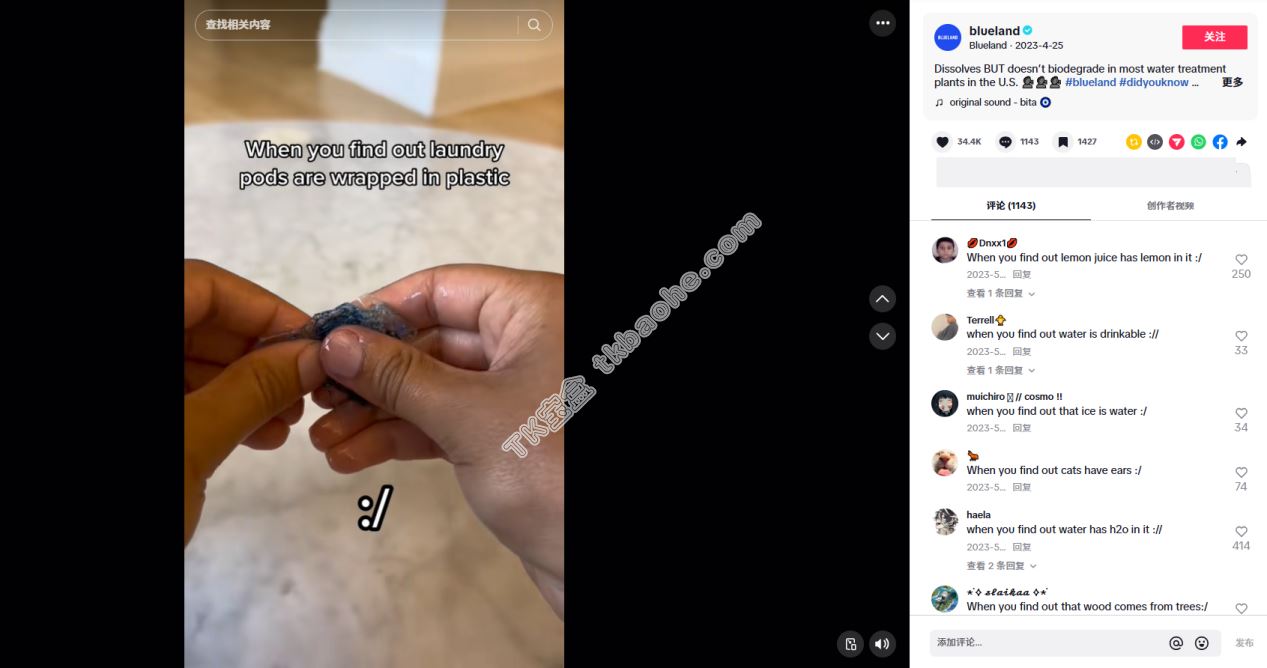Image resolution: width=1267 pixels, height=668 pixels.
Task: Share video to Facebook
Action: [1220, 142]
